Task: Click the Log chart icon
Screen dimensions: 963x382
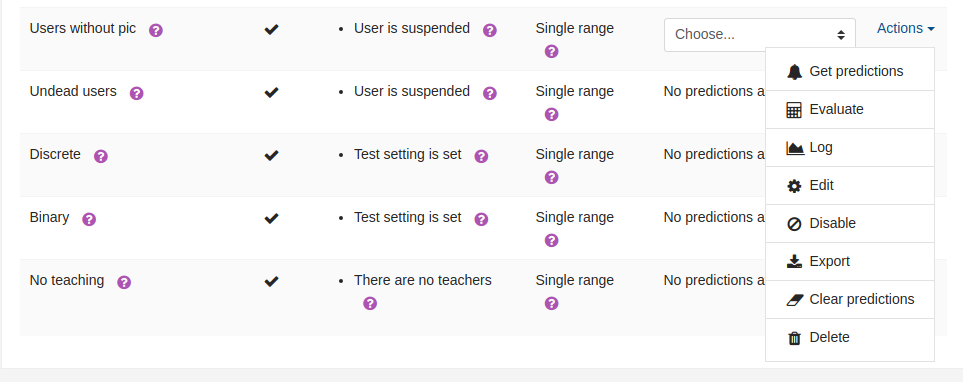Action: coord(795,148)
